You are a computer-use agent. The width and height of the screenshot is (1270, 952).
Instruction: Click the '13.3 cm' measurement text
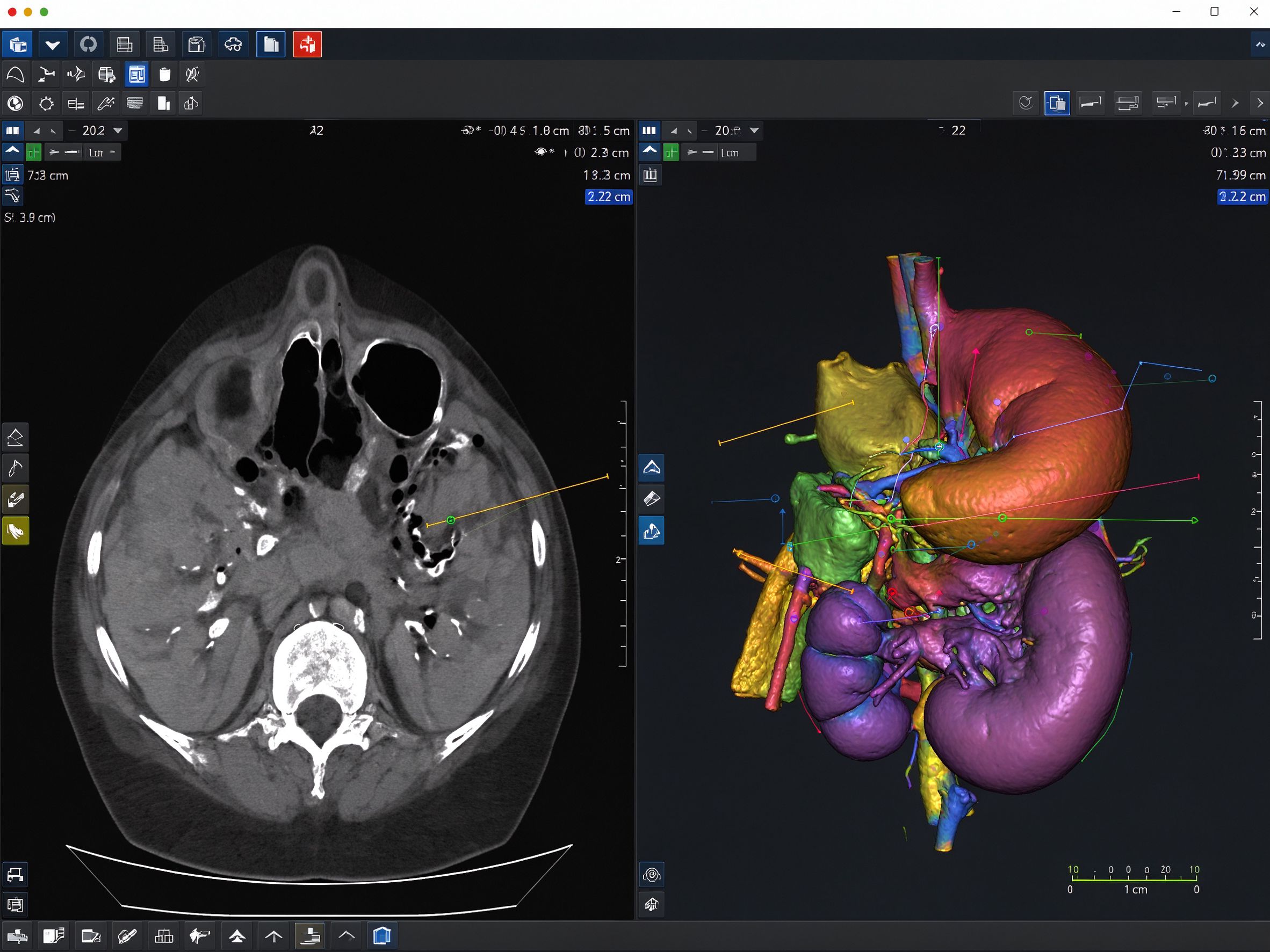(607, 175)
